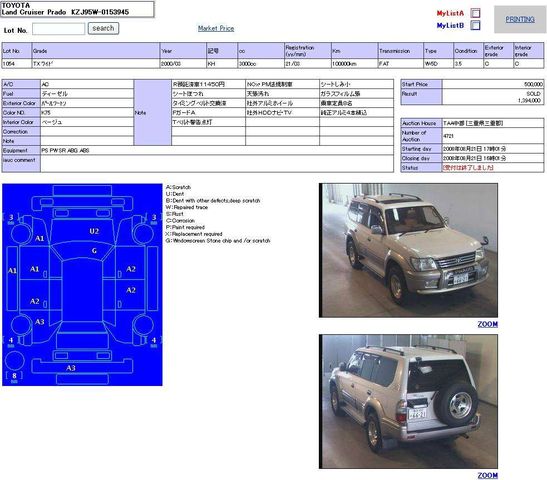Click the year value 2000/03

[x=171, y=64]
